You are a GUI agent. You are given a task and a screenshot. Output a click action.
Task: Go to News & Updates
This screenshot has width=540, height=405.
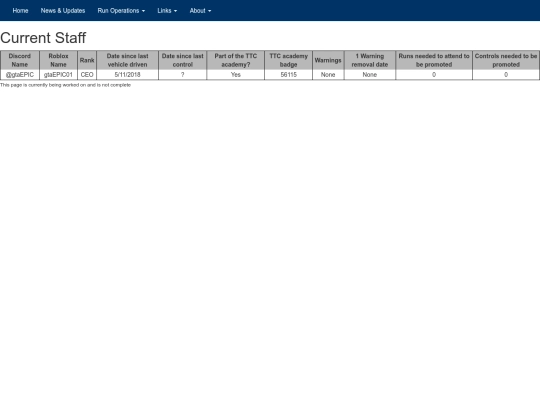click(63, 11)
